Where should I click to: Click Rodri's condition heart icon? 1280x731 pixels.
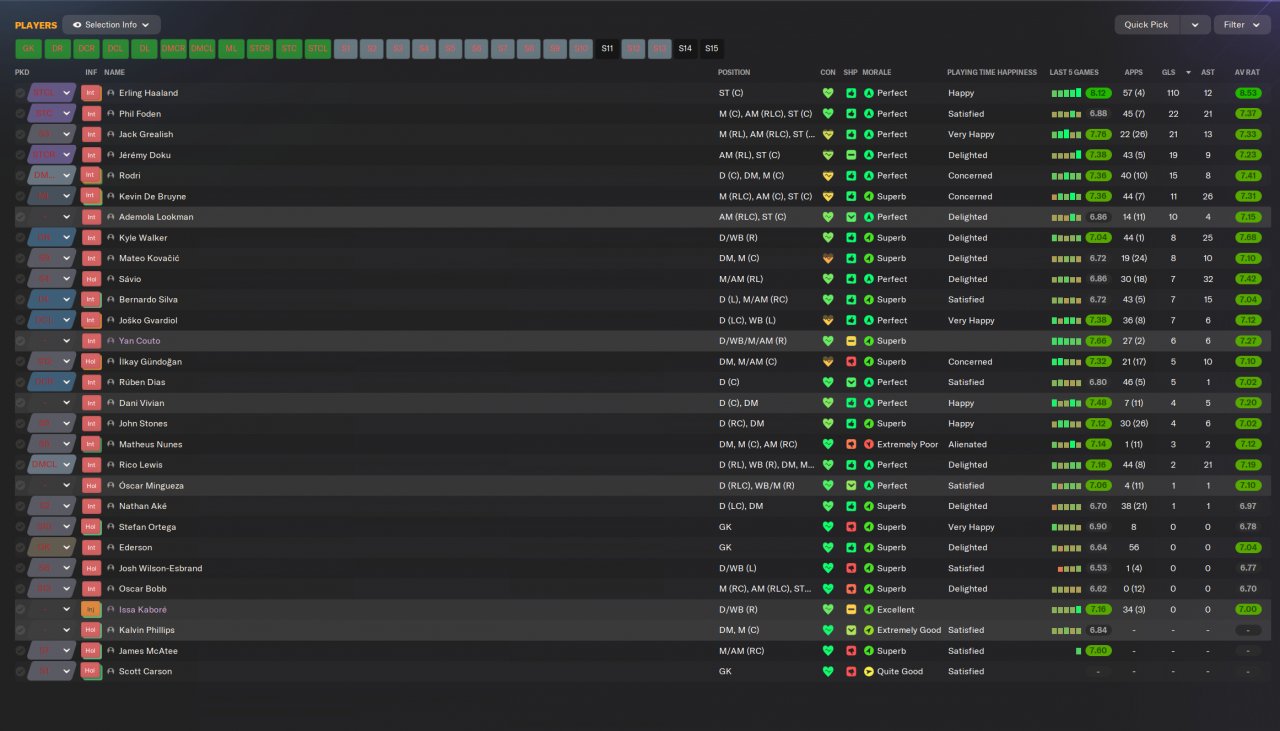click(x=827, y=176)
